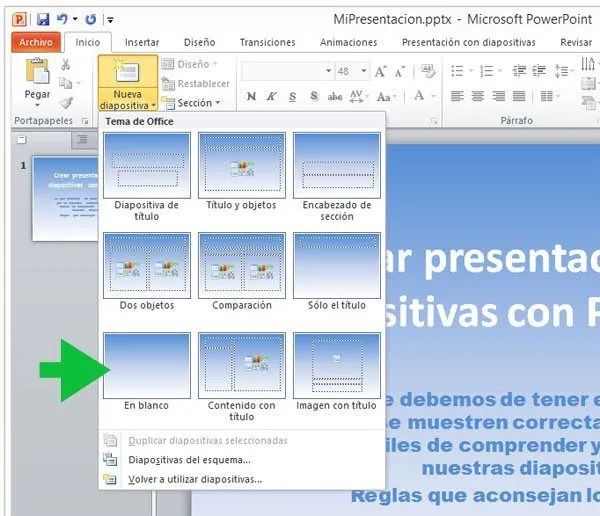Click the Diseño layout button

[x=189, y=64]
